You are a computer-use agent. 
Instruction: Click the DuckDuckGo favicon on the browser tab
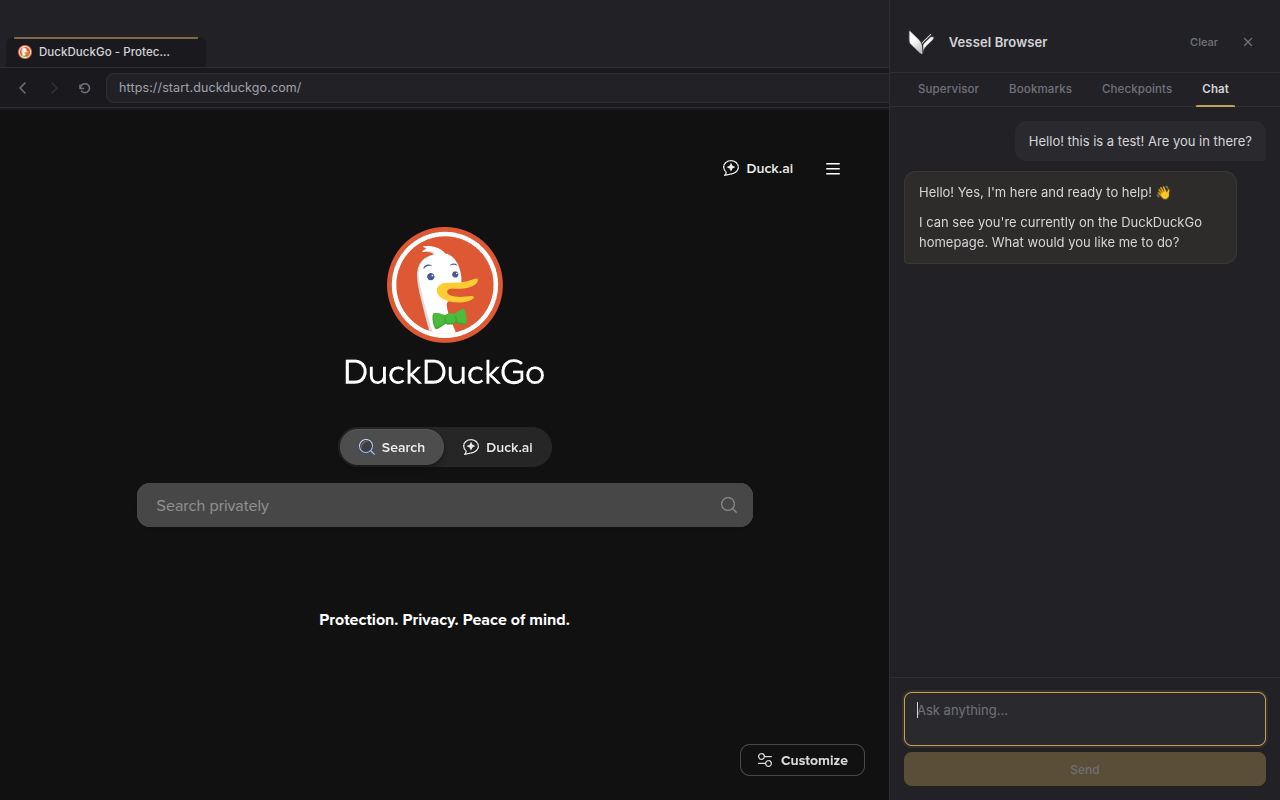coord(24,51)
